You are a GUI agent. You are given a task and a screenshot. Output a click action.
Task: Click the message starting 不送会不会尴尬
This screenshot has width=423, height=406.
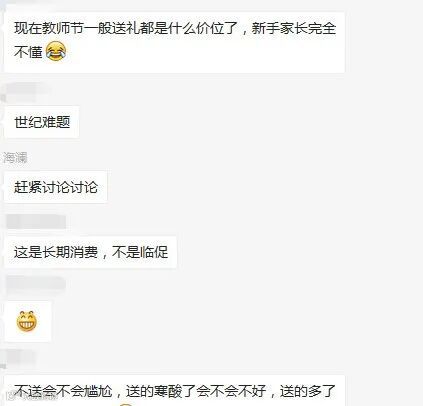point(174,390)
